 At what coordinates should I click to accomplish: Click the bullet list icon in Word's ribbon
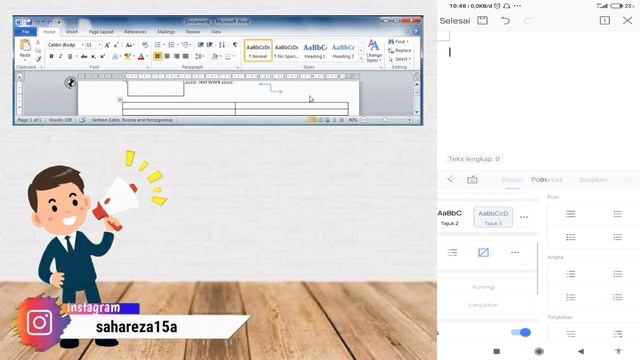(x=158, y=45)
